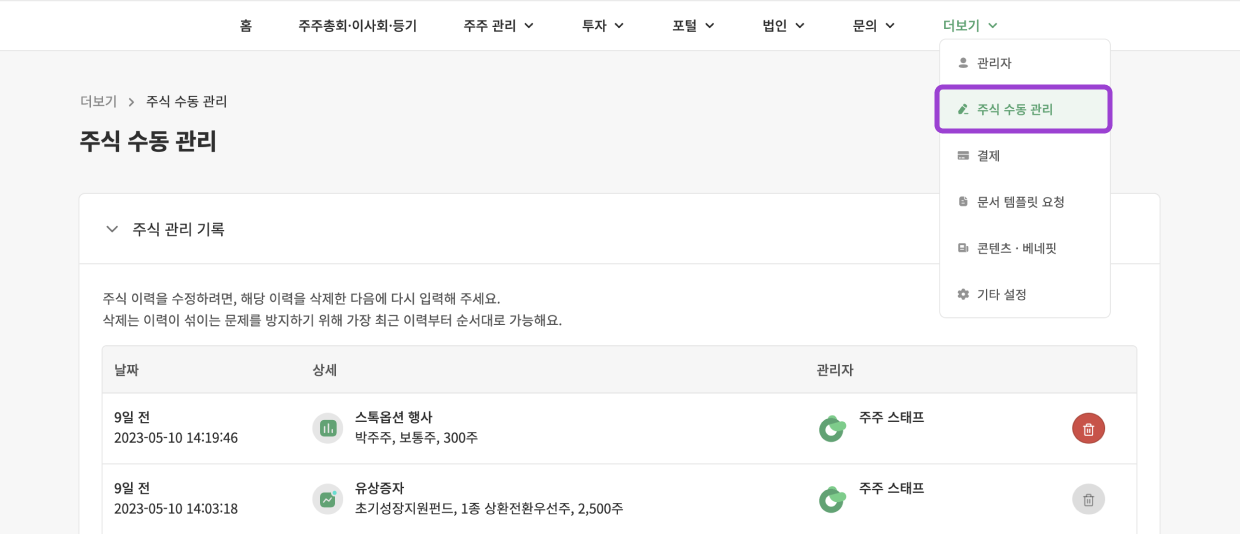The height and width of the screenshot is (534, 1240).
Task: Select 주식 수동 관리 menu item
Action: pos(1014,109)
